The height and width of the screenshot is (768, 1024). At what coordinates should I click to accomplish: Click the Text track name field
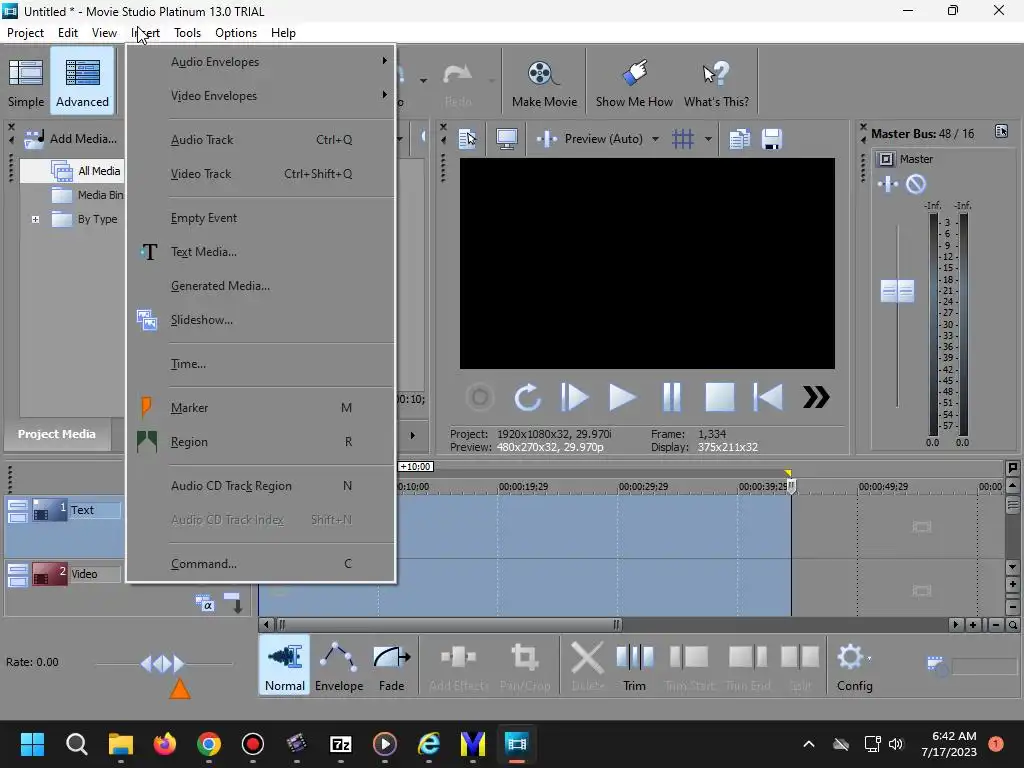point(95,510)
